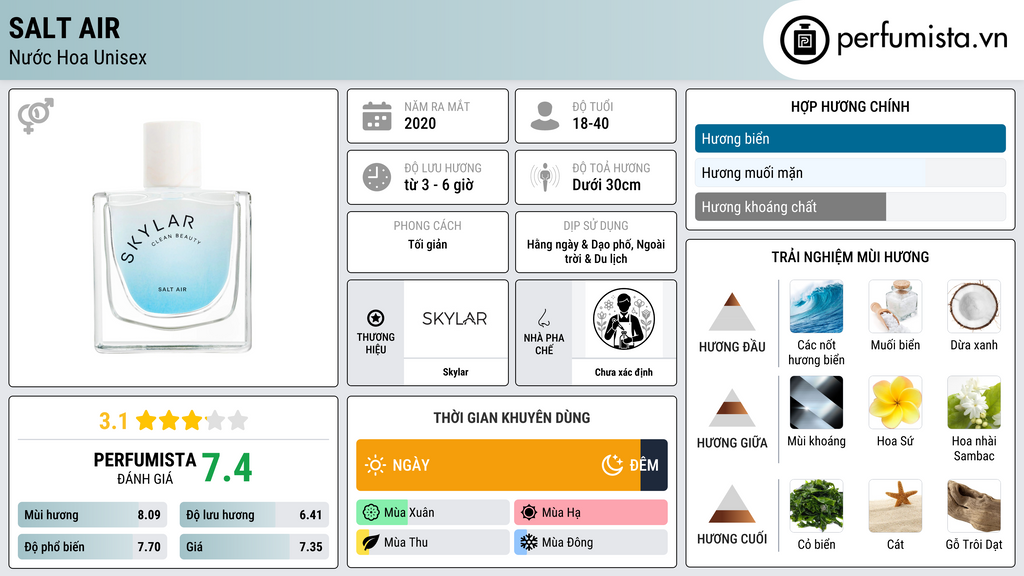This screenshot has height=576, width=1024.
Task: Click the Mùa Xuân season tag
Action: click(433, 513)
